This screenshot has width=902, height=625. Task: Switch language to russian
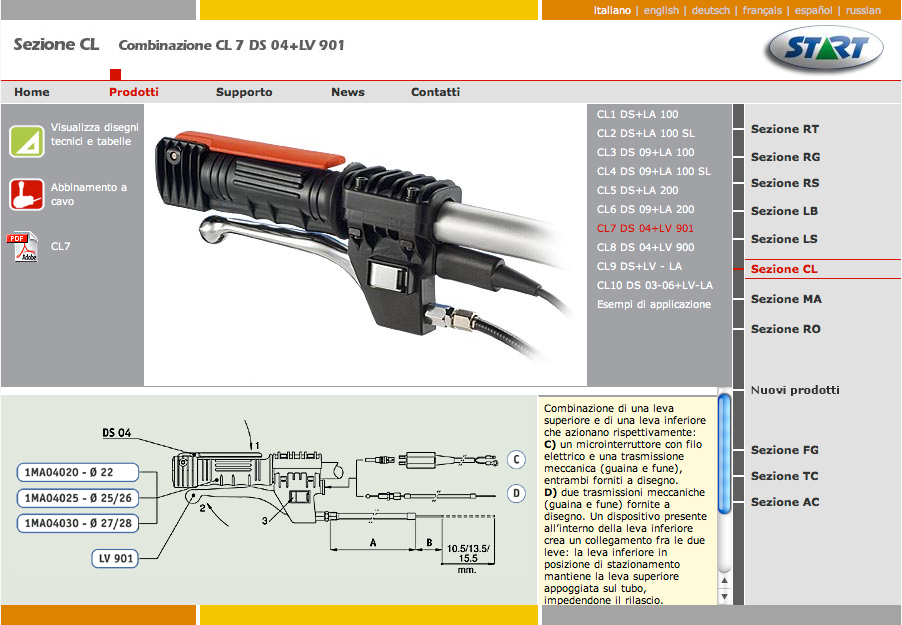tap(863, 10)
